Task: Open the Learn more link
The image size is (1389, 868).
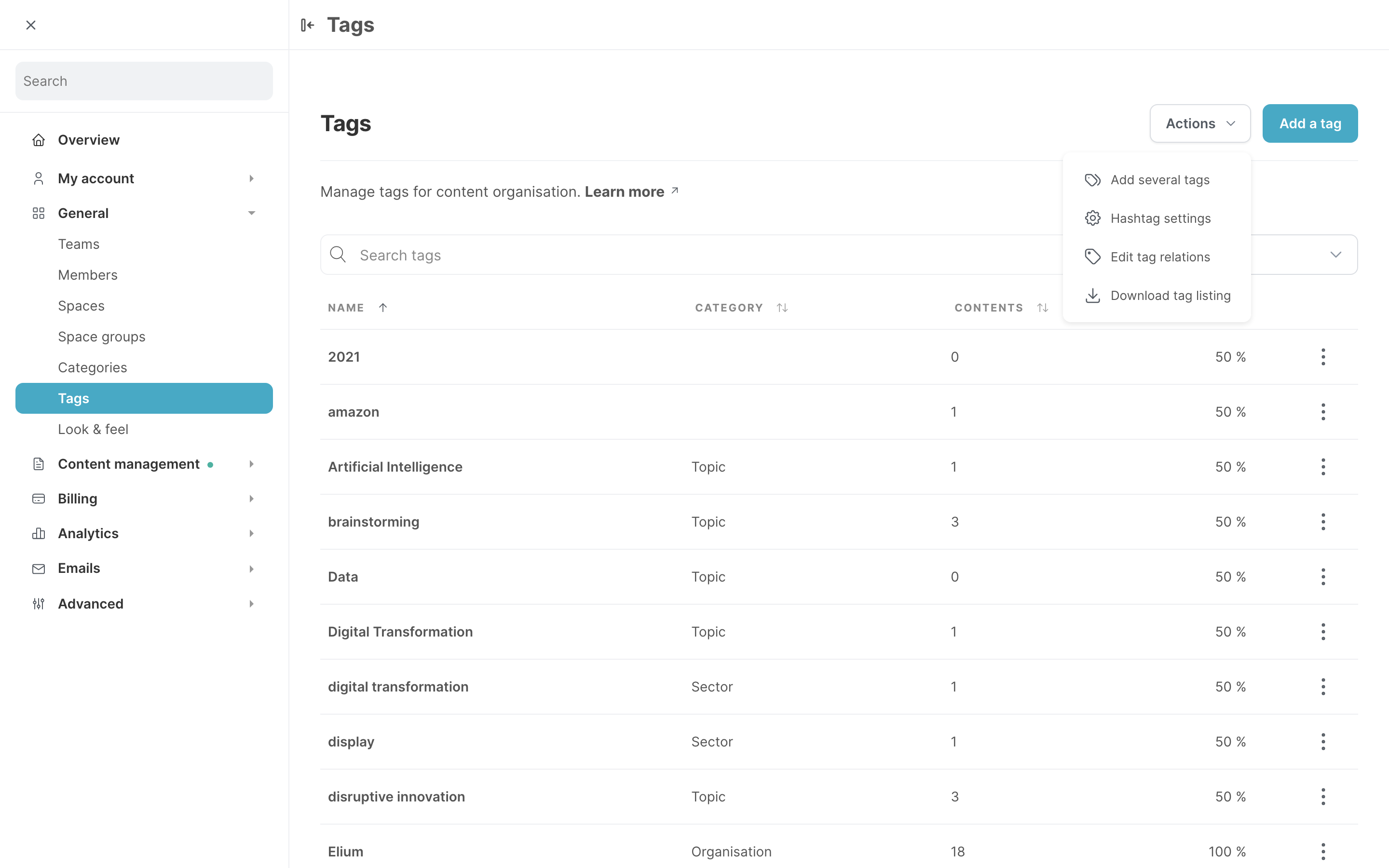Action: pos(631,192)
